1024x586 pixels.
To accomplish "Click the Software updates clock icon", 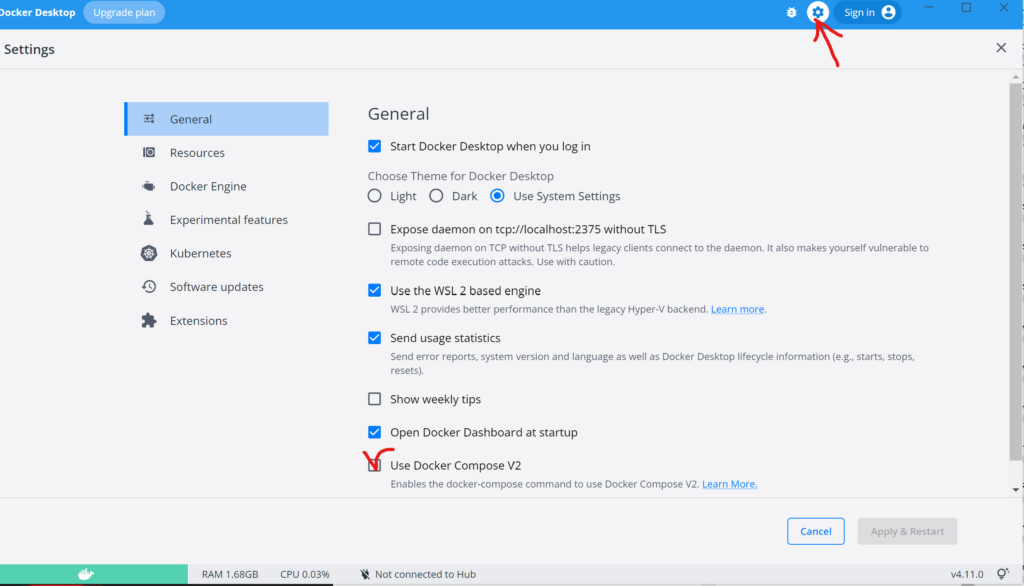I will (x=149, y=287).
